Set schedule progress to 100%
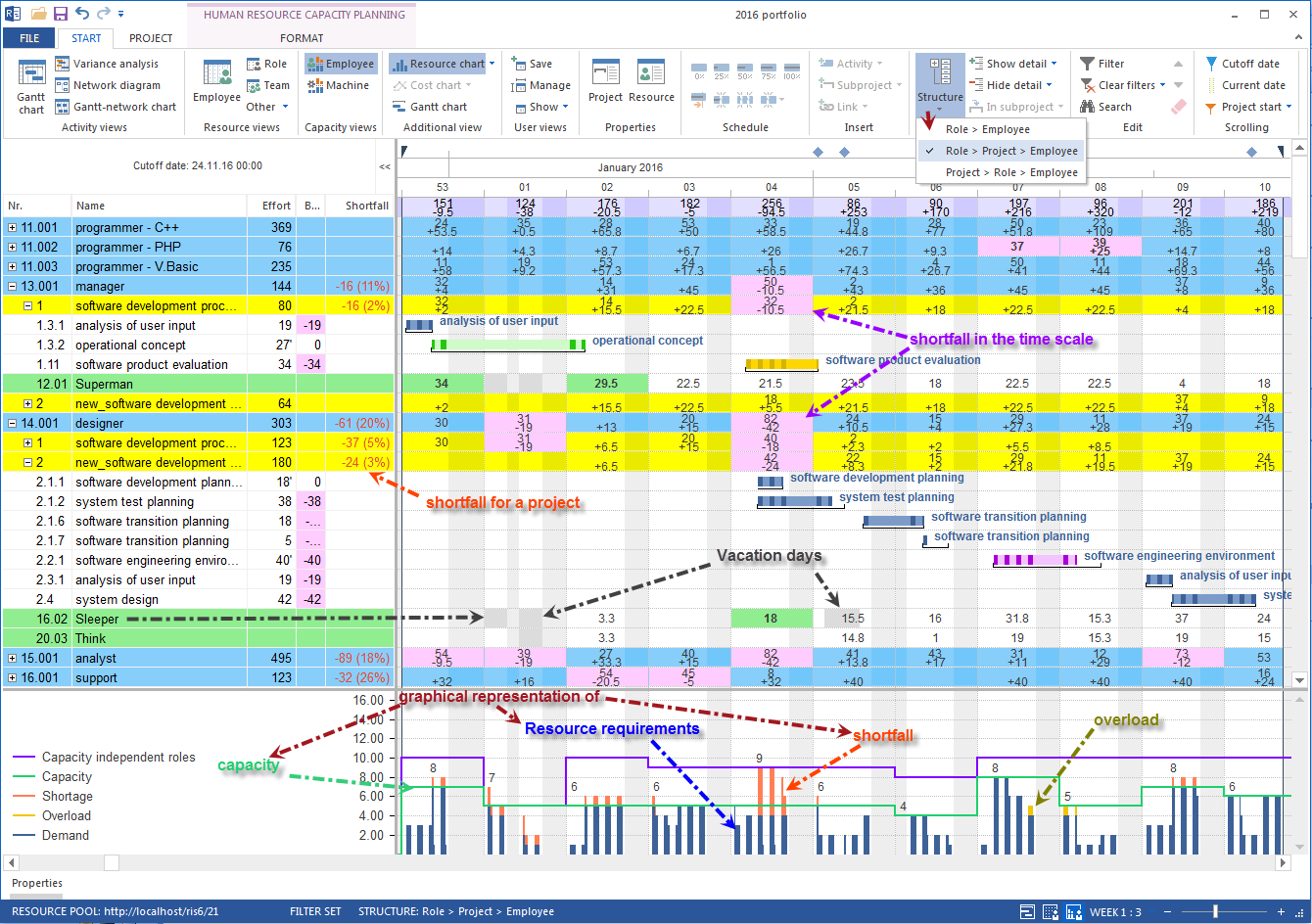This screenshot has height=924, width=1312. pyautogui.click(x=792, y=69)
